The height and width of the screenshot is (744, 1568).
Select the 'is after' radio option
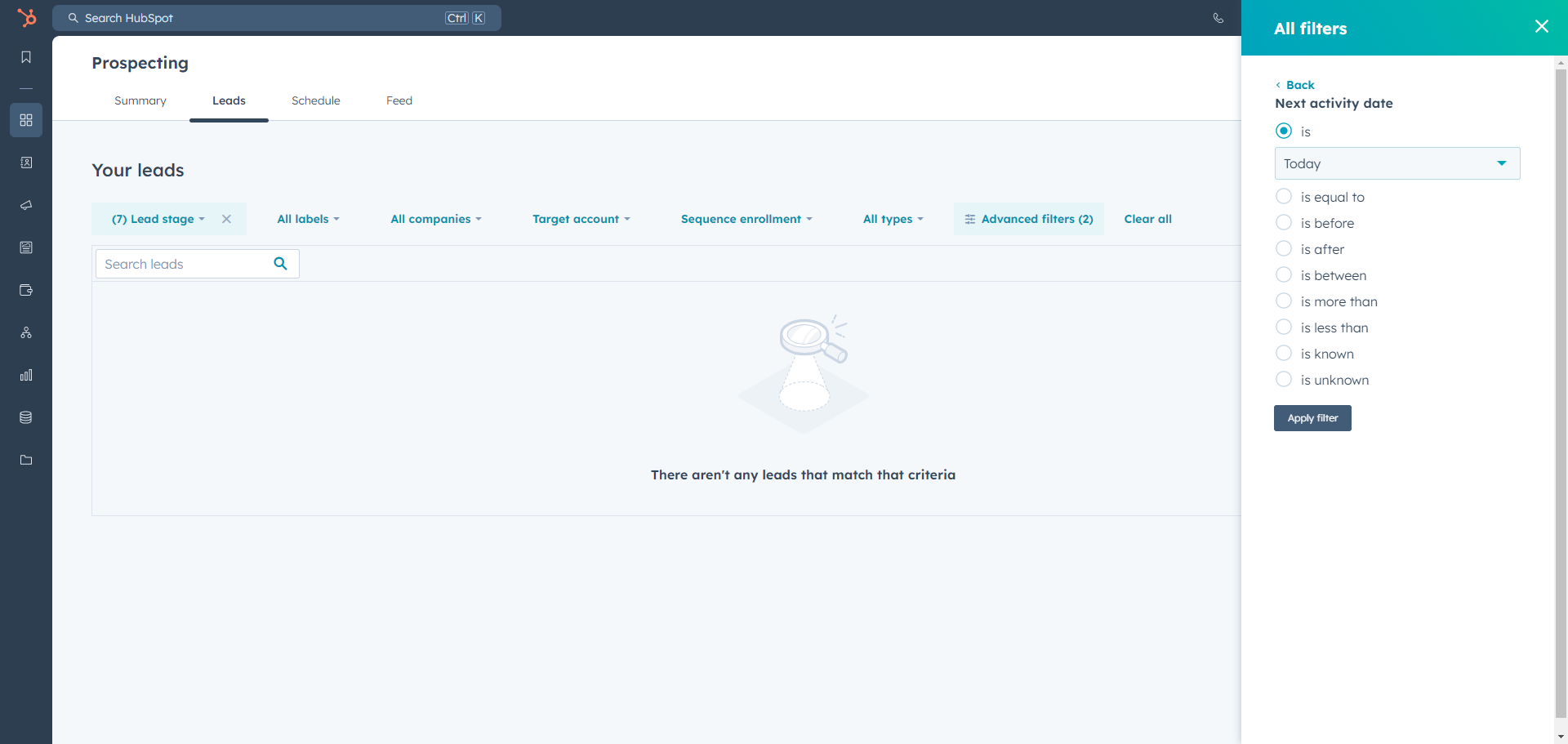click(x=1284, y=248)
